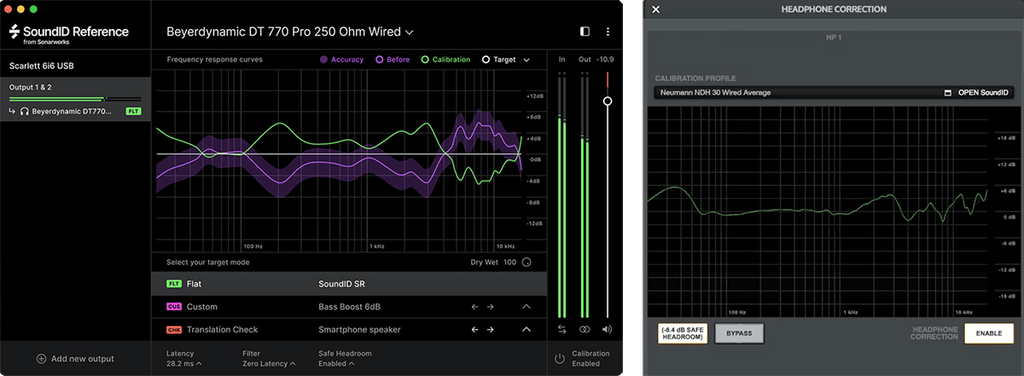
Task: Click ENABLE for headphone correction
Action: coord(989,333)
